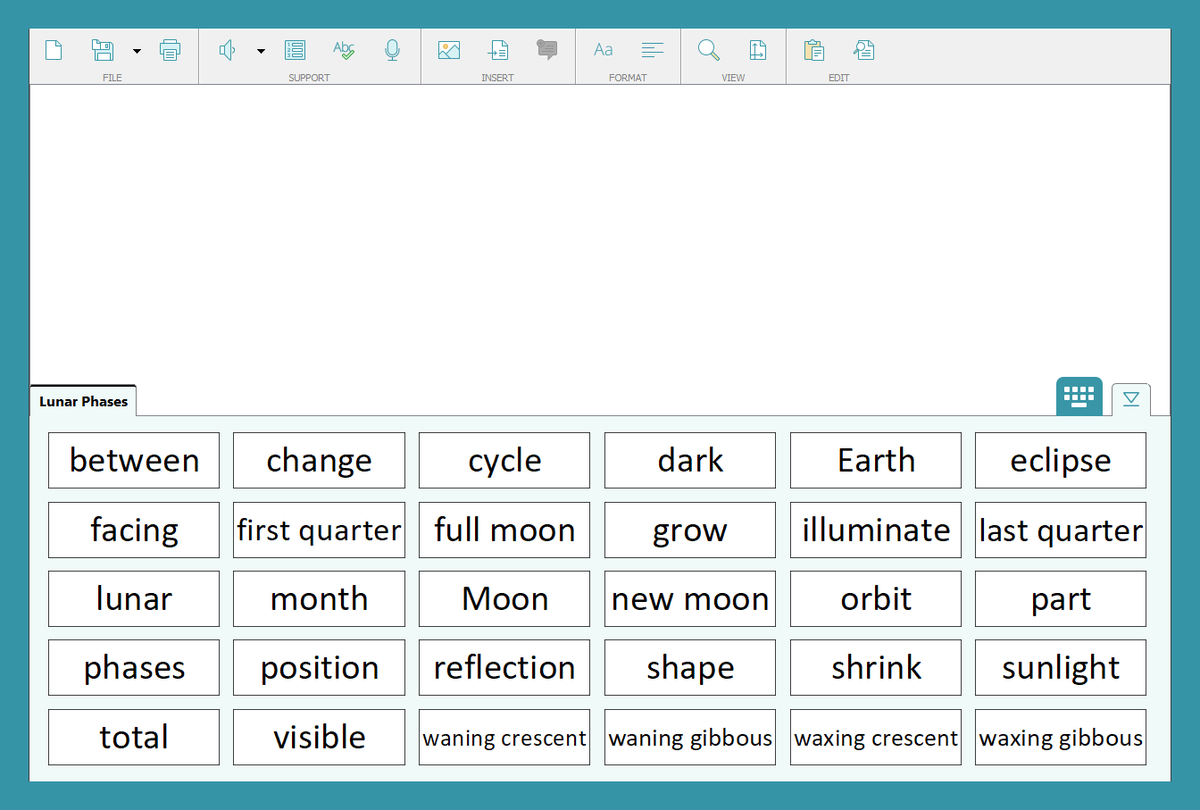Select the word 'full moon' cell
The image size is (1200, 810).
coord(504,529)
